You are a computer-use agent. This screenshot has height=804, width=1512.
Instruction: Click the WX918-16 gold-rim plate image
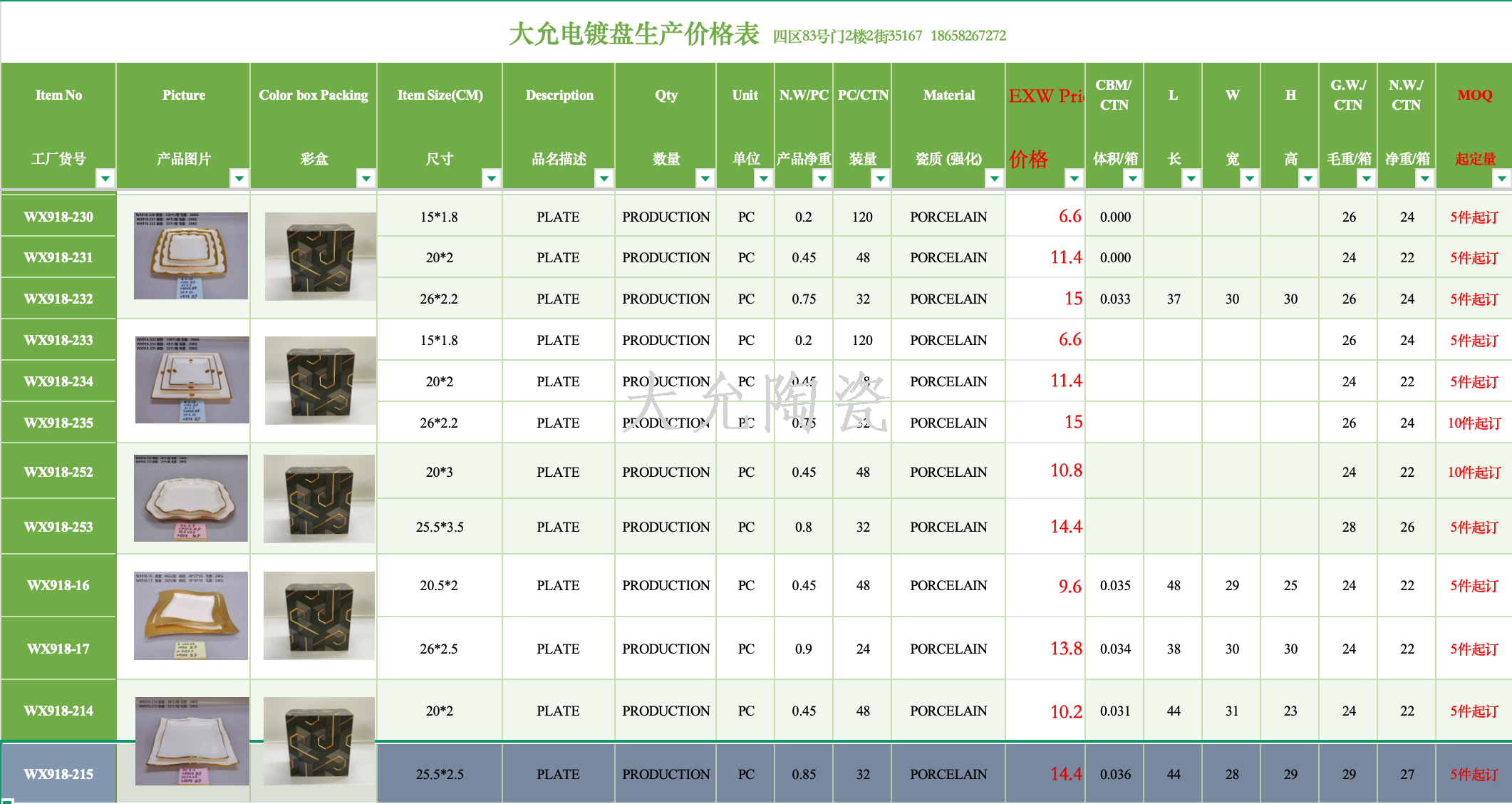[191, 615]
